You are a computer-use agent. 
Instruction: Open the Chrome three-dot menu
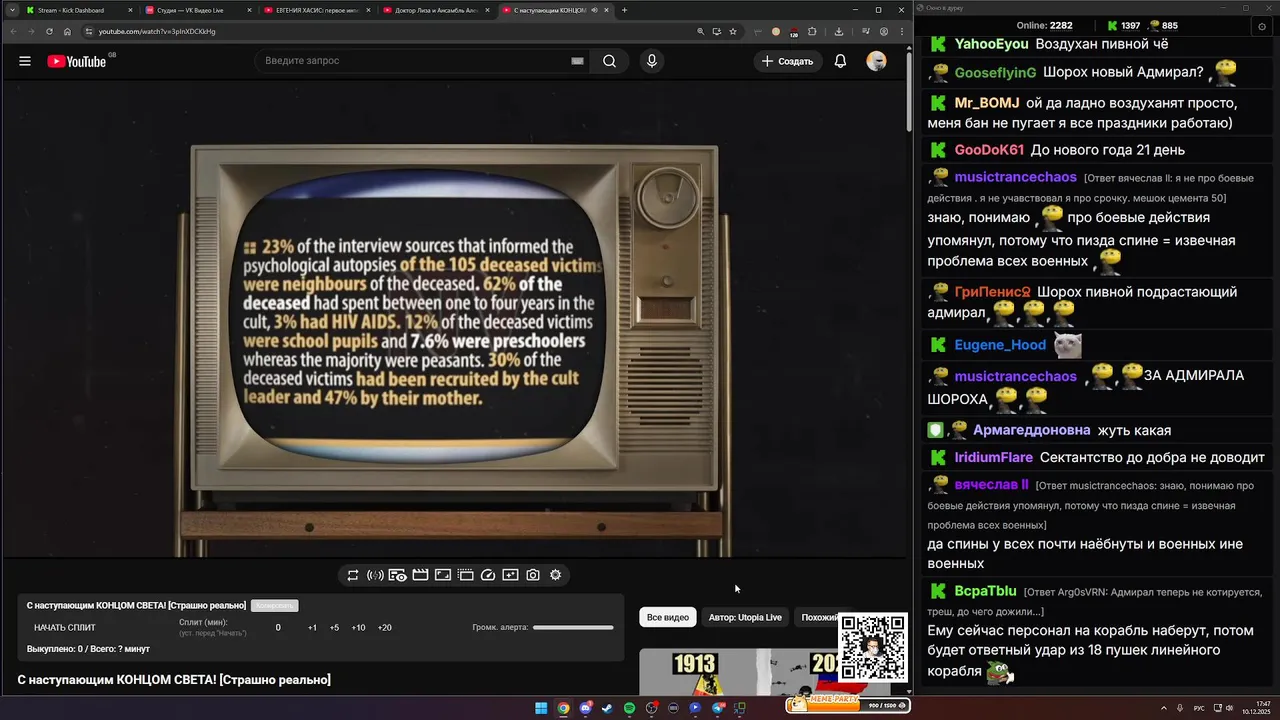901,31
